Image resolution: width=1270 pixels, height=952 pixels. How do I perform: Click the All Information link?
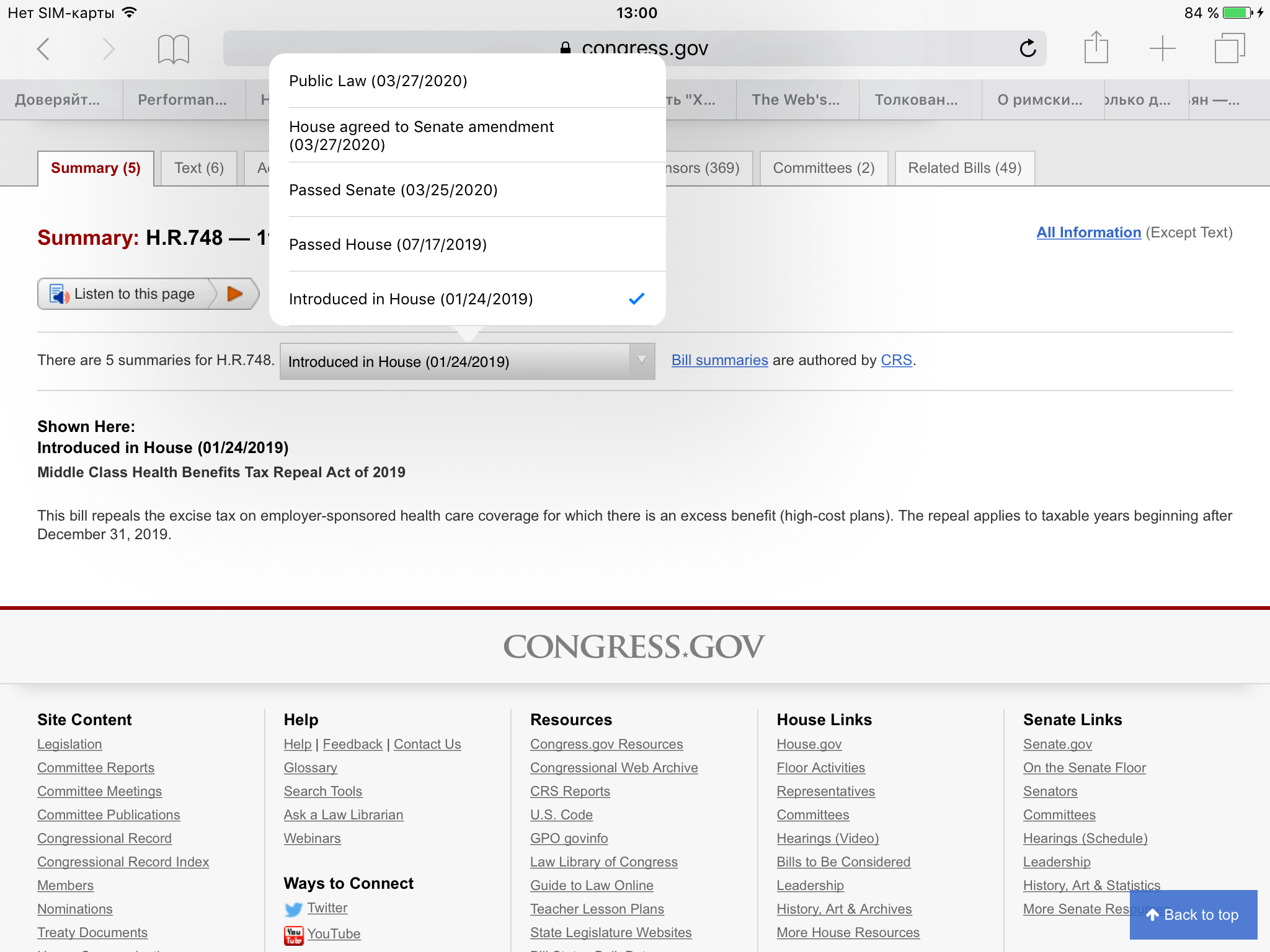click(1088, 232)
